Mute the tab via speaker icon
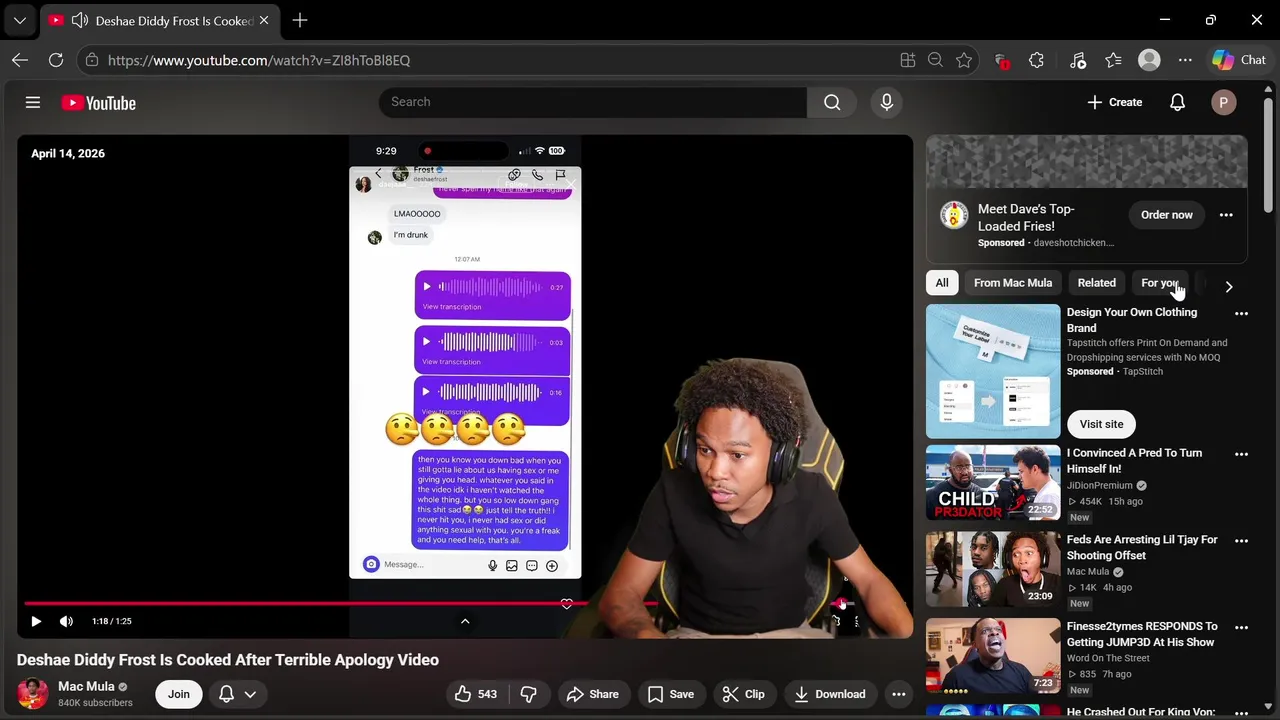Image resolution: width=1280 pixels, height=720 pixels. tap(80, 20)
